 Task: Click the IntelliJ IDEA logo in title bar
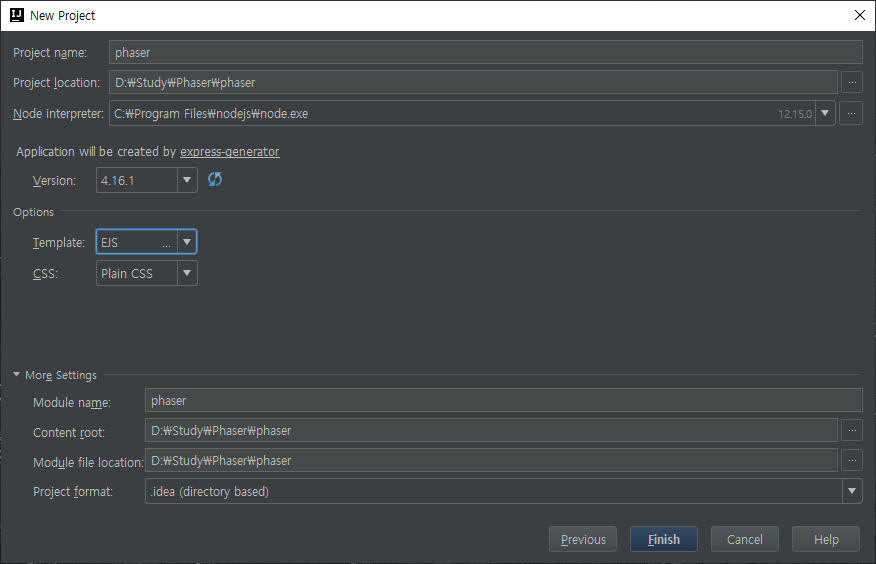tap(17, 15)
